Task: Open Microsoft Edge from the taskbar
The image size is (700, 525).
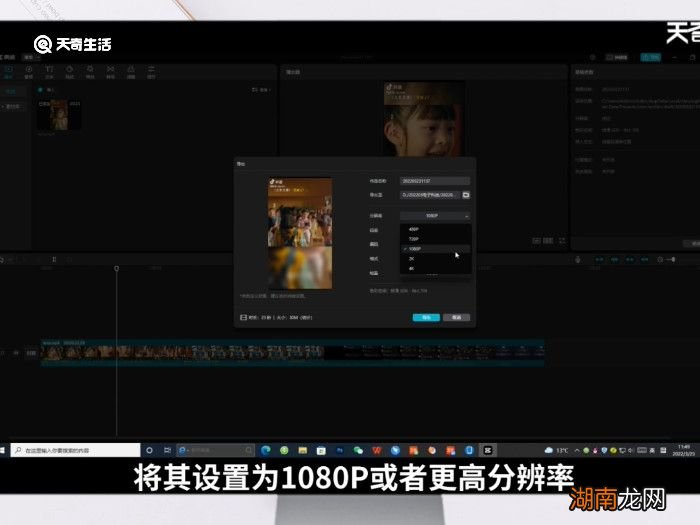Action: point(266,450)
